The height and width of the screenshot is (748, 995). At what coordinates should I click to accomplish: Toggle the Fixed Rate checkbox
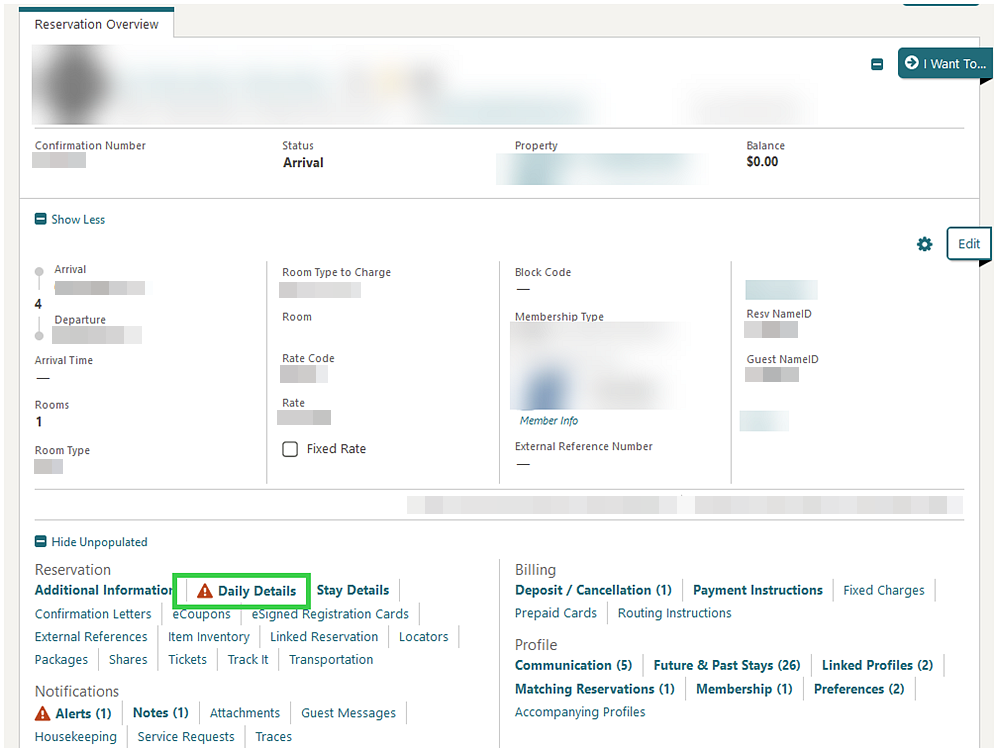290,449
